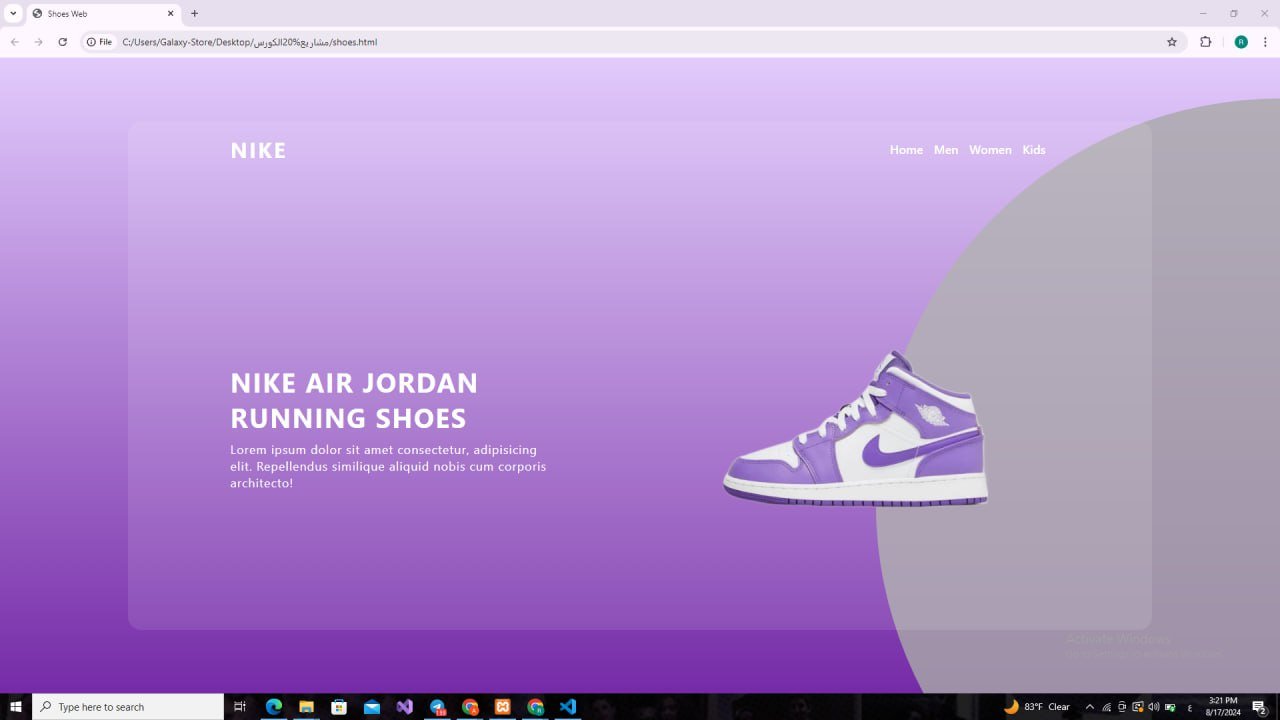
Task: Click the Lorem ipsum description paragraph
Action: pos(388,466)
